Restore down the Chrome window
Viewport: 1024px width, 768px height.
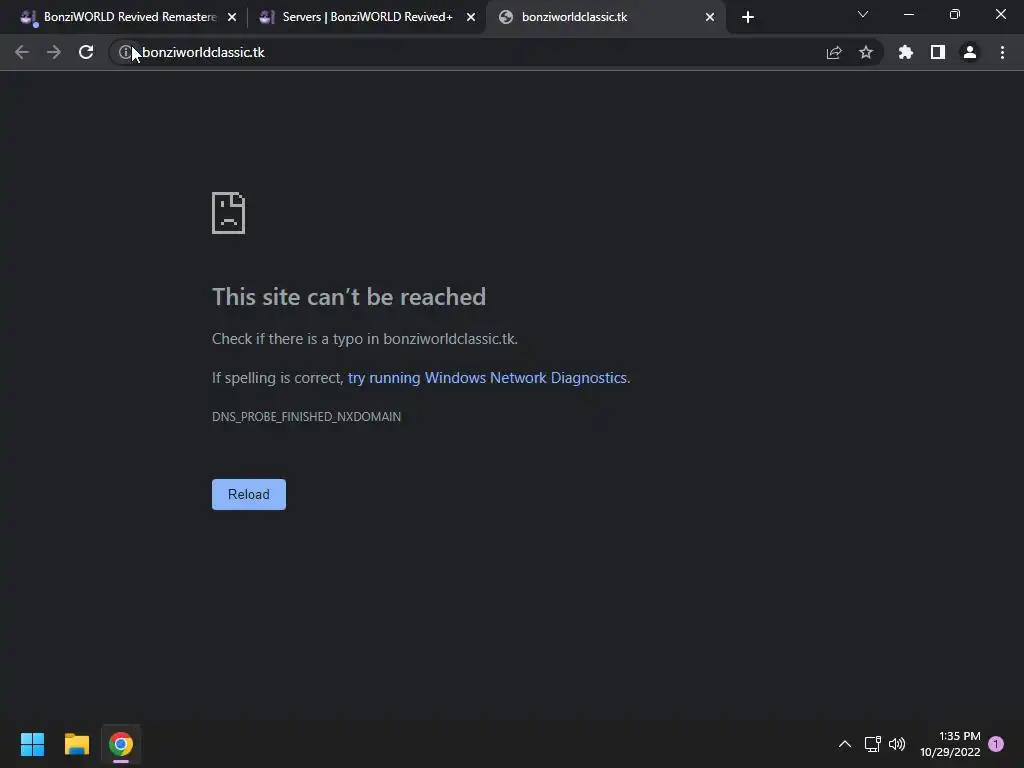[955, 14]
